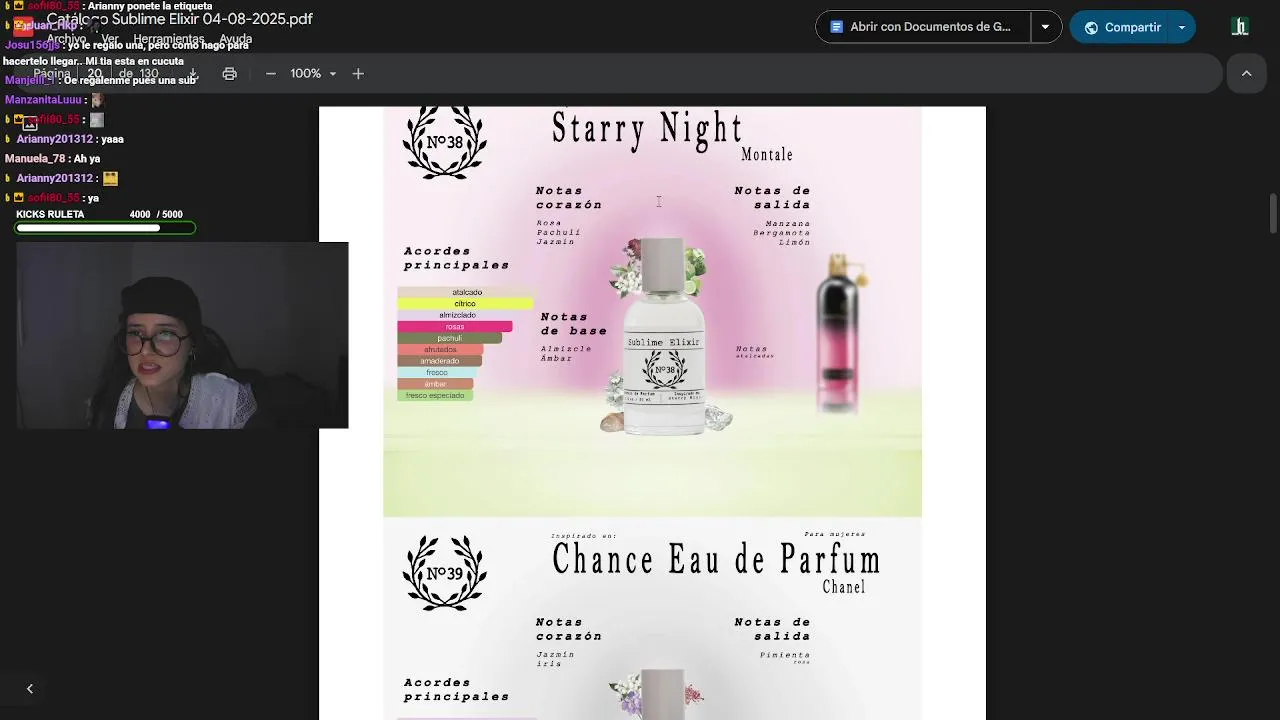1280x720 pixels.
Task: Click the ámbar accord bar
Action: click(x=435, y=384)
